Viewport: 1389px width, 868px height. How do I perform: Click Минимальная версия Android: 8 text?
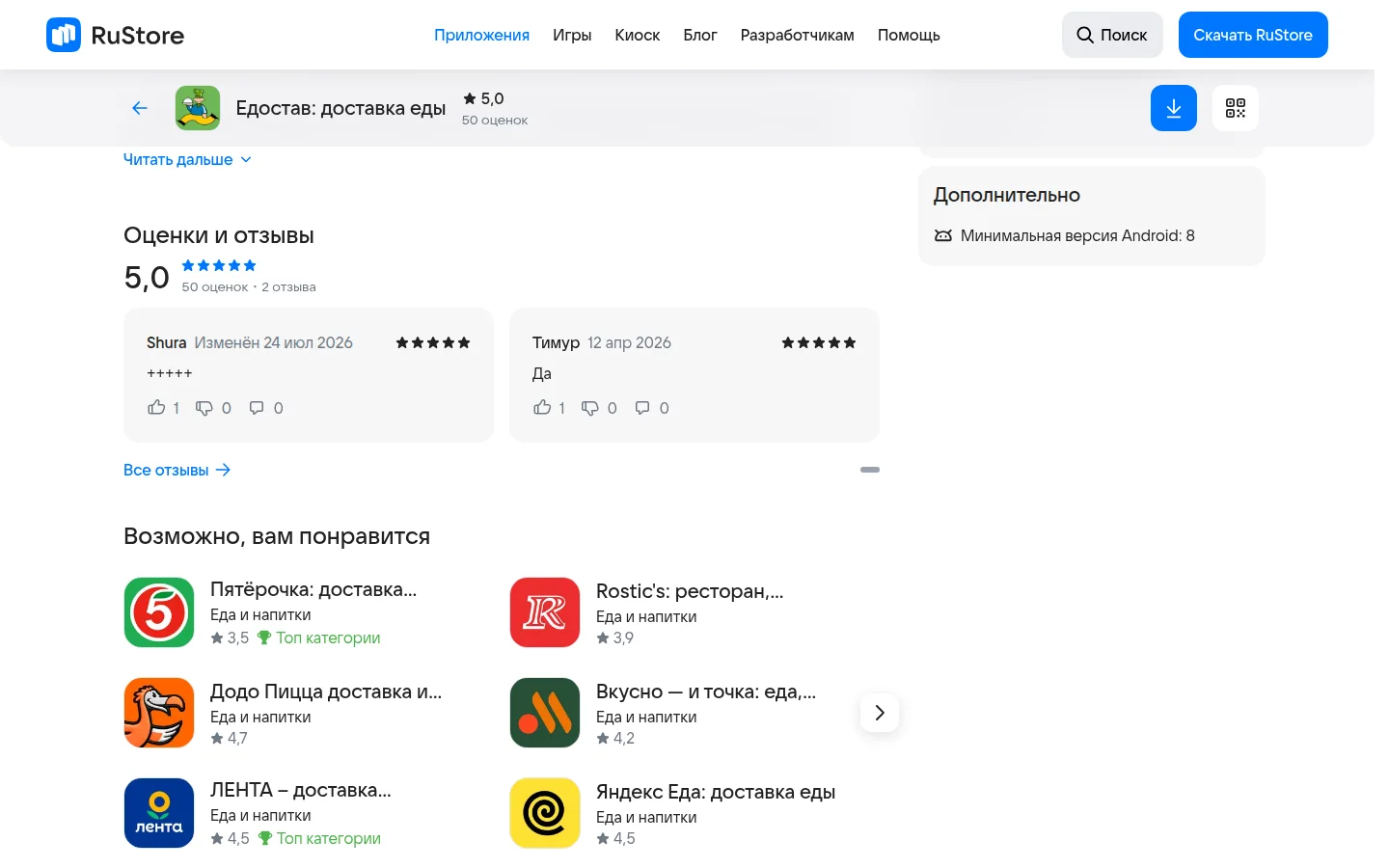point(1077,235)
